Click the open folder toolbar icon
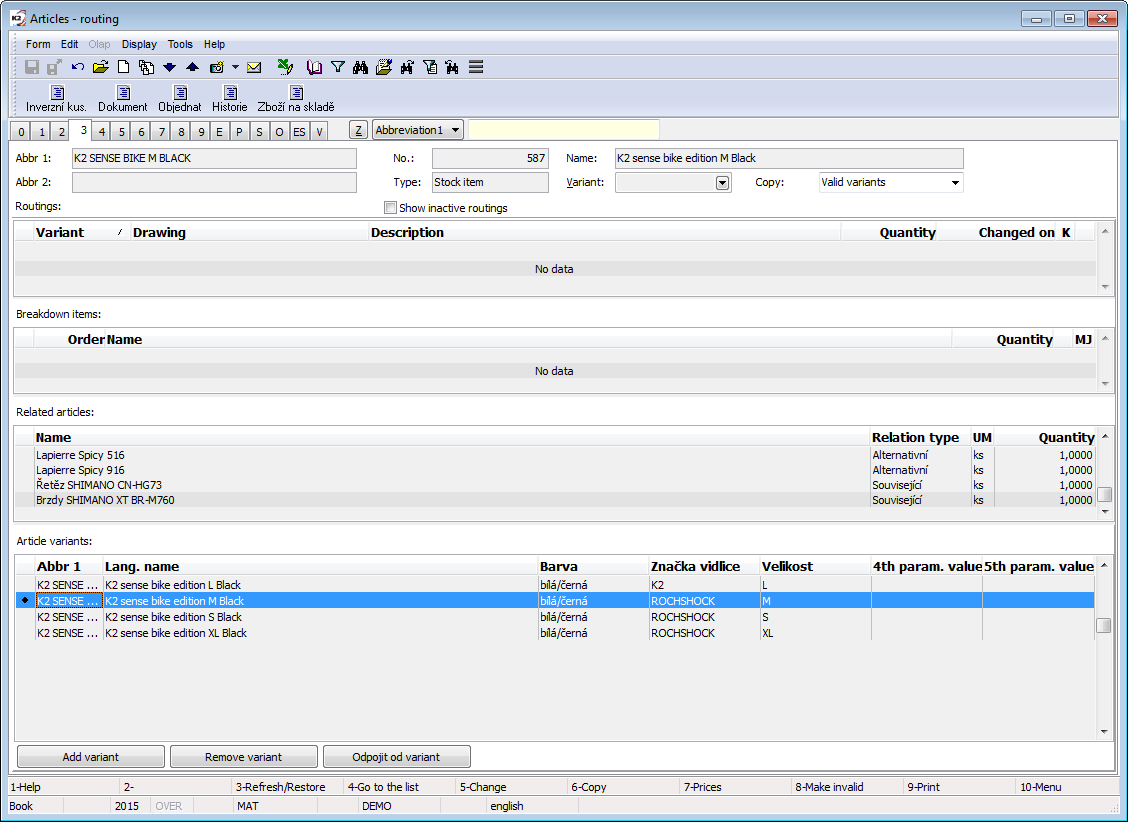1128x822 pixels. point(100,68)
